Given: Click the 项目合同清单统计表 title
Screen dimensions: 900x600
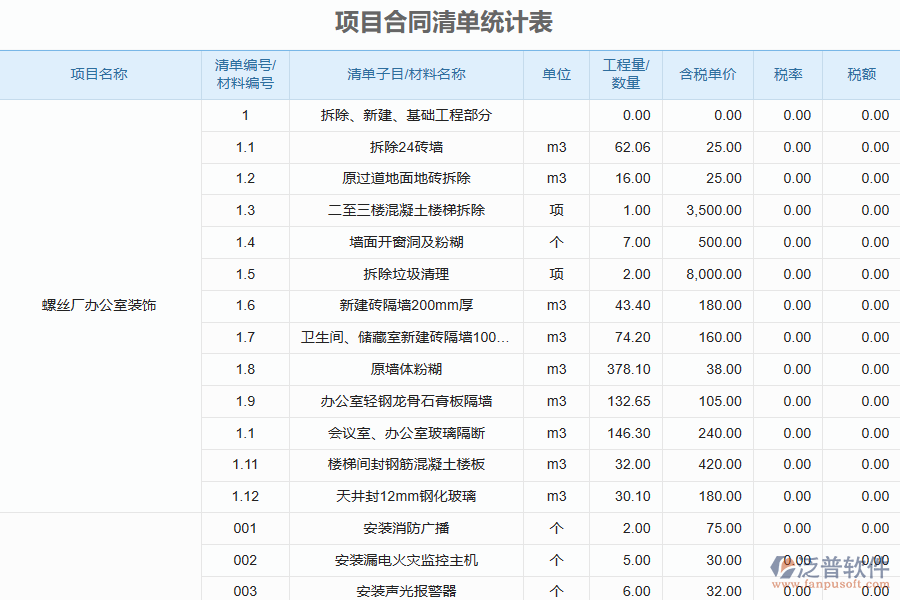Looking at the screenshot, I should (448, 20).
